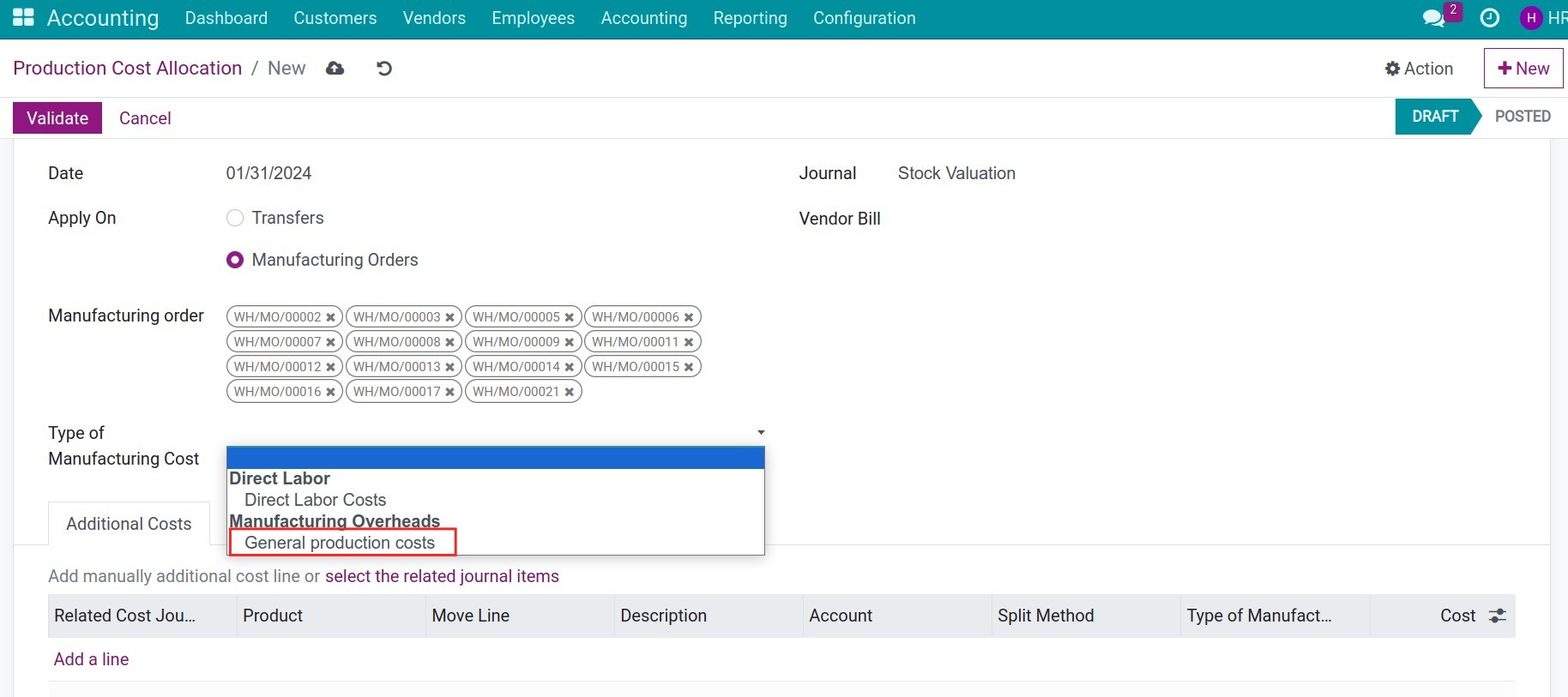Image resolution: width=1568 pixels, height=697 pixels.
Task: Click the POSTED status stage
Action: 1522,117
